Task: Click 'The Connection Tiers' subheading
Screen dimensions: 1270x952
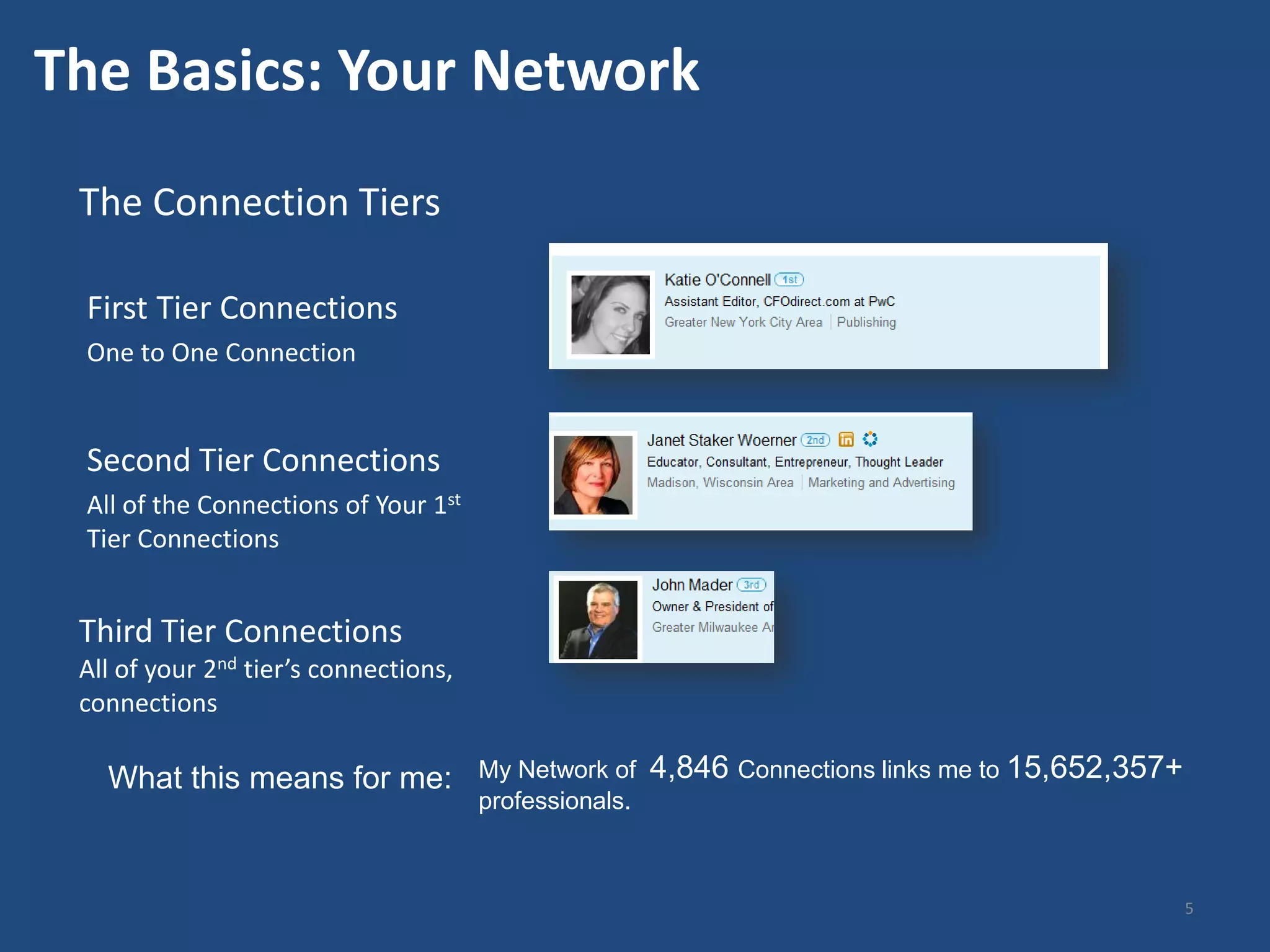Action: click(259, 202)
